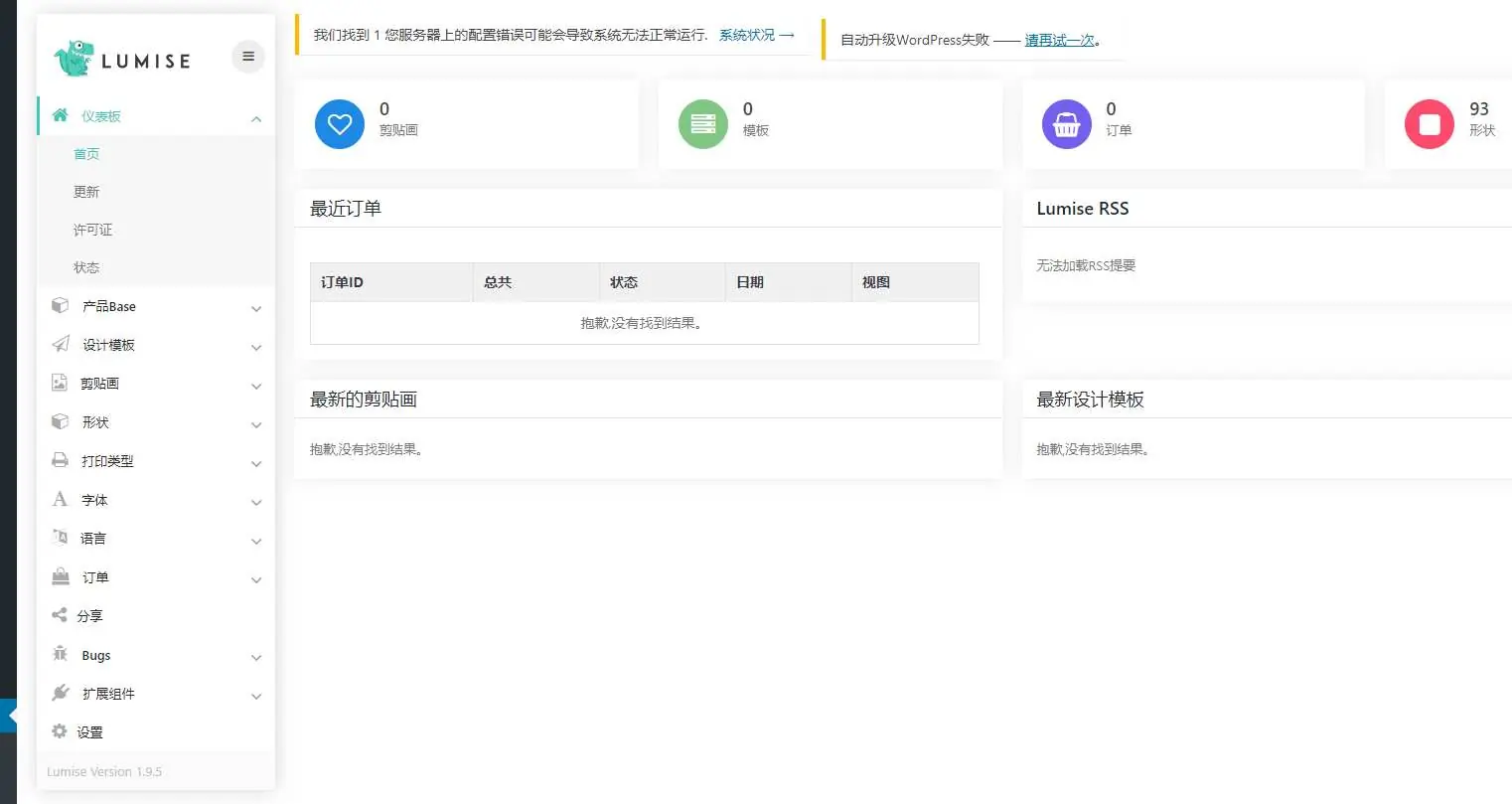Click the paper plane icon beside 设计模板

click(61, 344)
